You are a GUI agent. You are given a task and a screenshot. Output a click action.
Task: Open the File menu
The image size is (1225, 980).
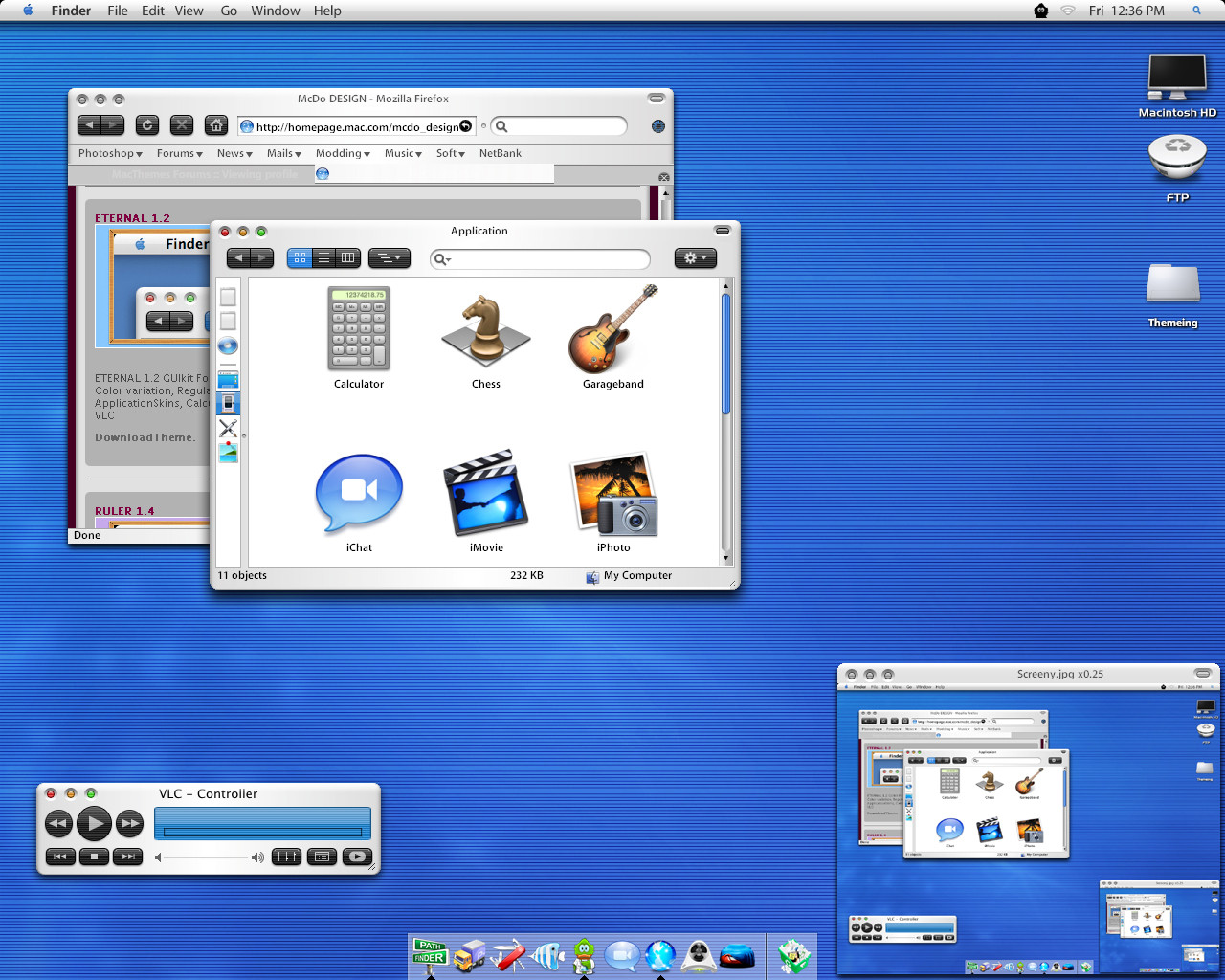[118, 11]
